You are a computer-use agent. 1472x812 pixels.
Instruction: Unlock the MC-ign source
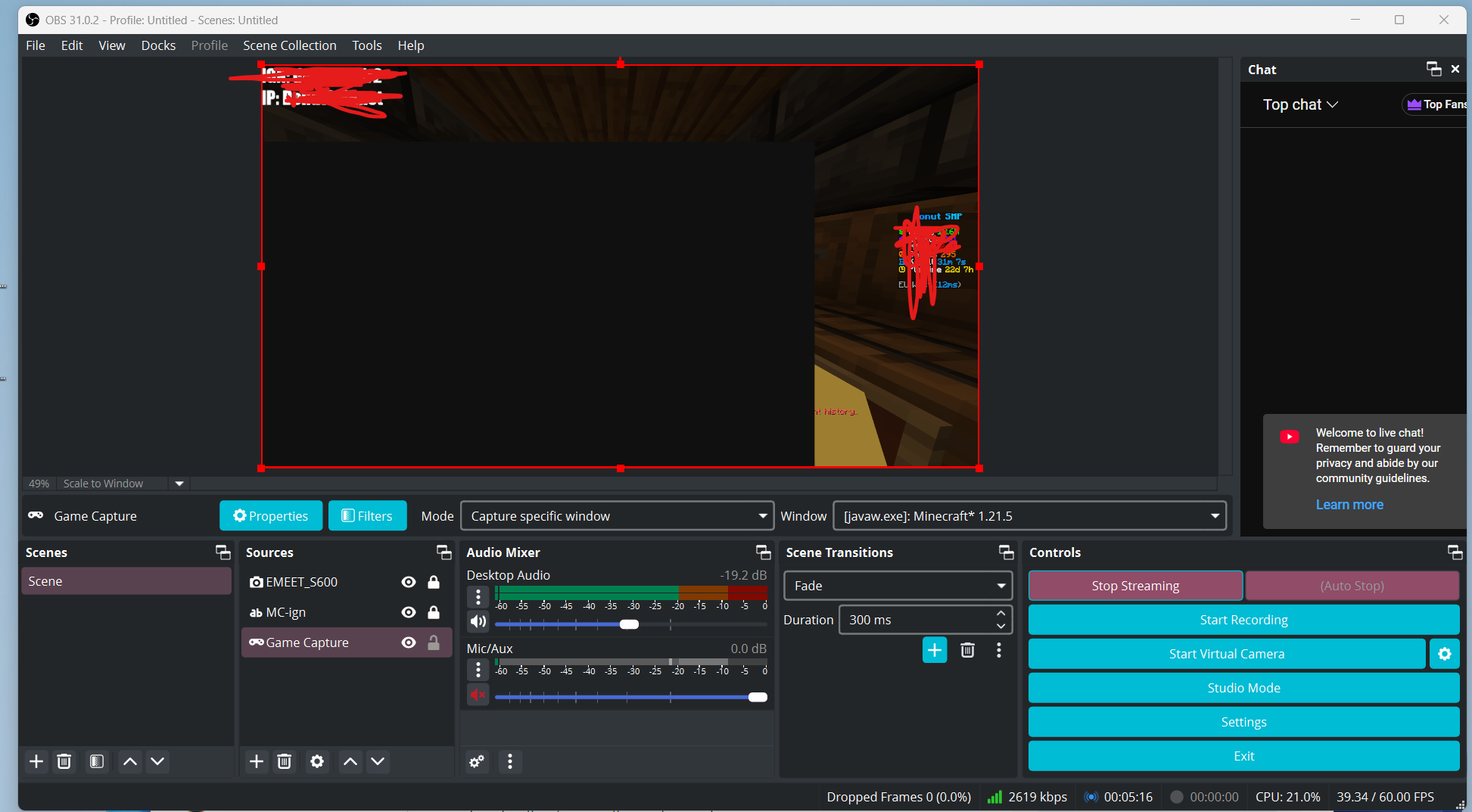click(x=434, y=612)
